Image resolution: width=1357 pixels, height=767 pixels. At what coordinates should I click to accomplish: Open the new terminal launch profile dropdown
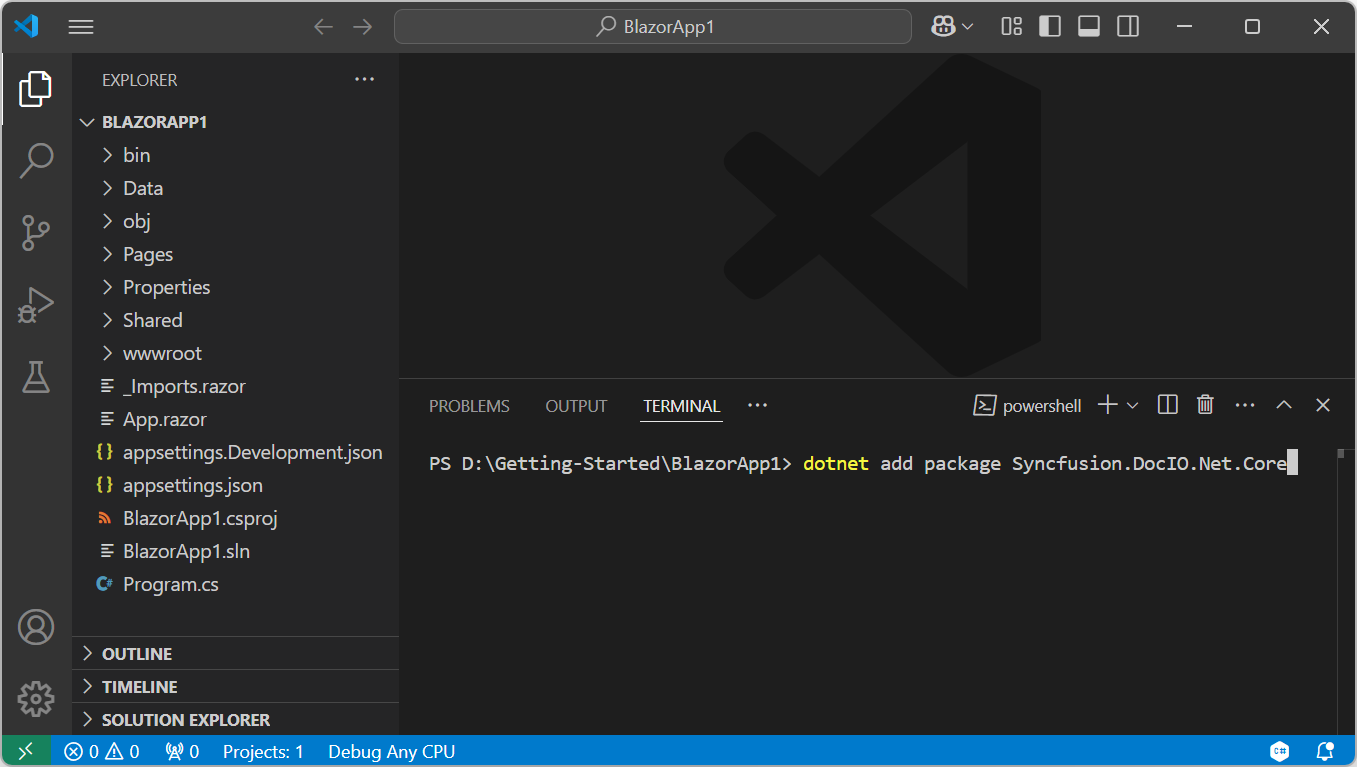tap(1133, 405)
